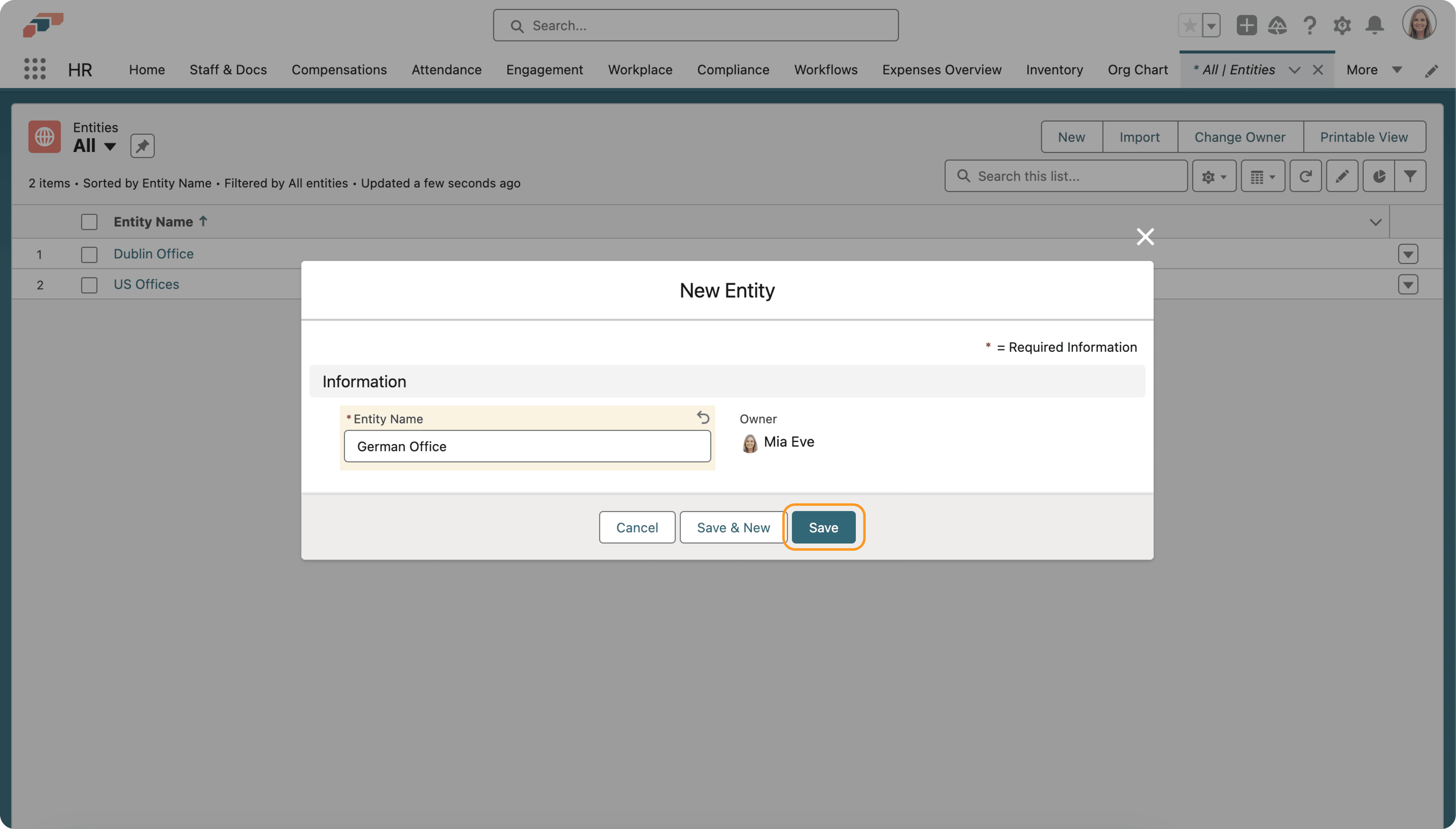The image size is (1456, 829).
Task: Open the US Offices record link
Action: (146, 284)
